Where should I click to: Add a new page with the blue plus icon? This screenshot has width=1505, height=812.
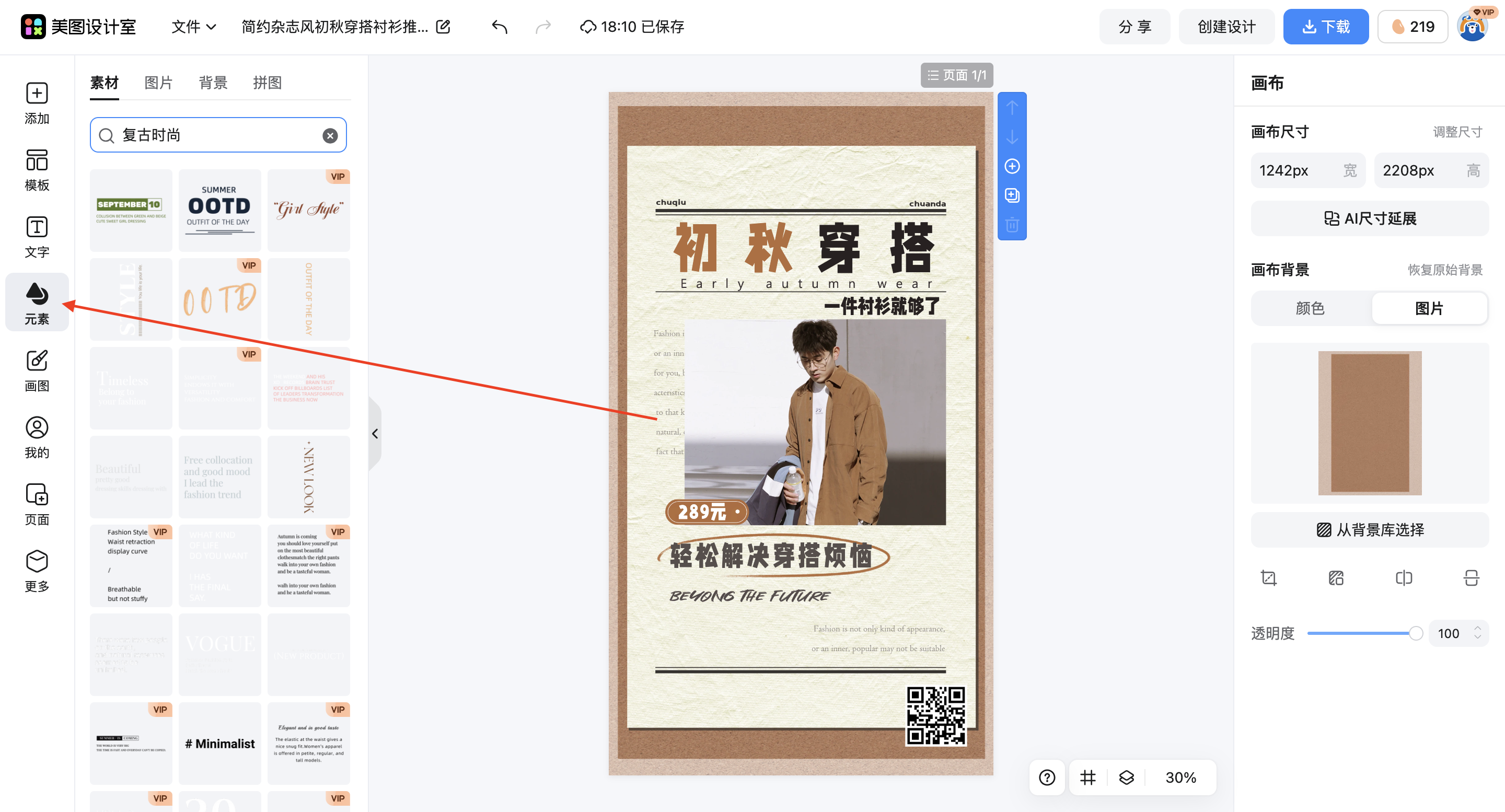(1012, 167)
